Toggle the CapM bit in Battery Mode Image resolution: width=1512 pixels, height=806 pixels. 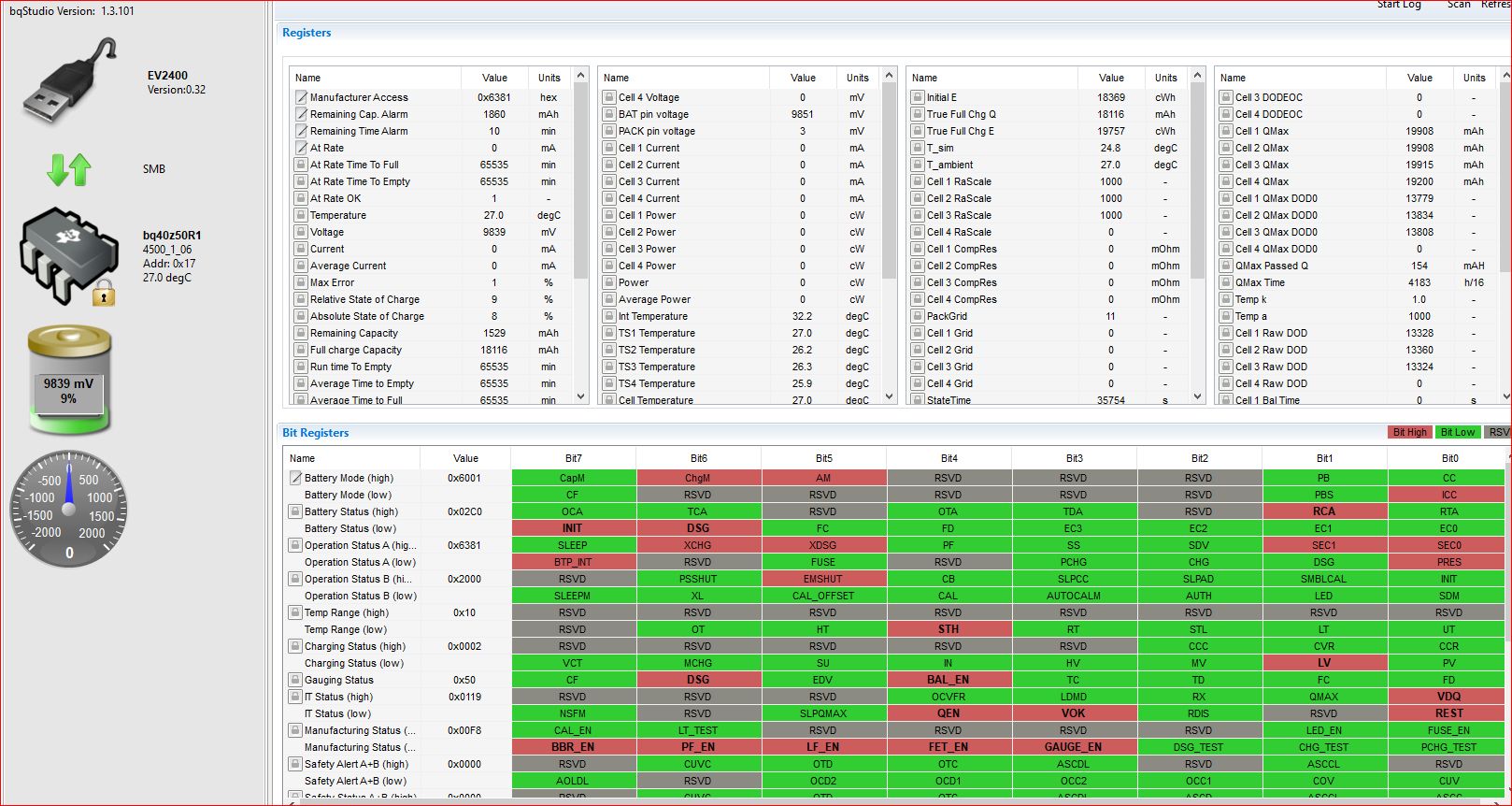572,478
